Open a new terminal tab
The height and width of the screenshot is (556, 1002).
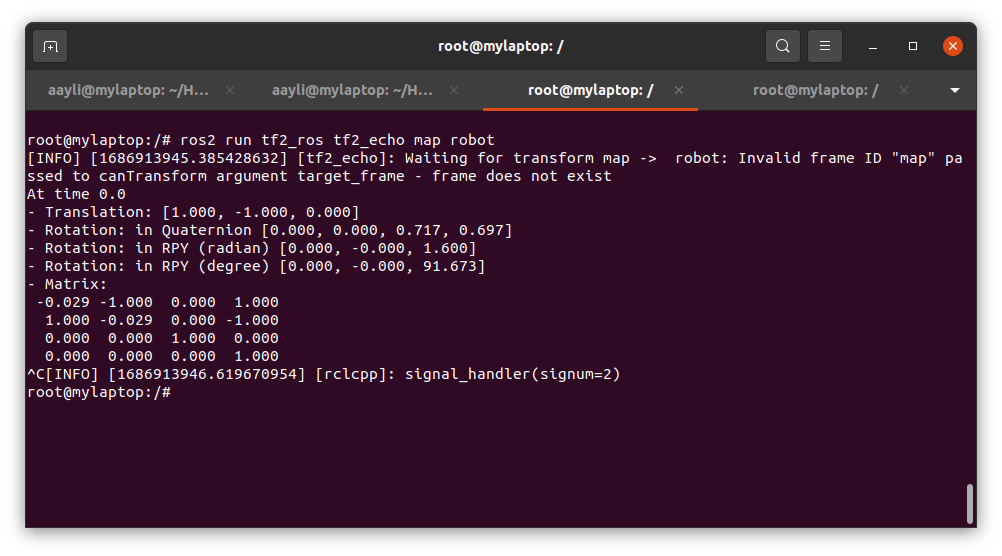(50, 47)
